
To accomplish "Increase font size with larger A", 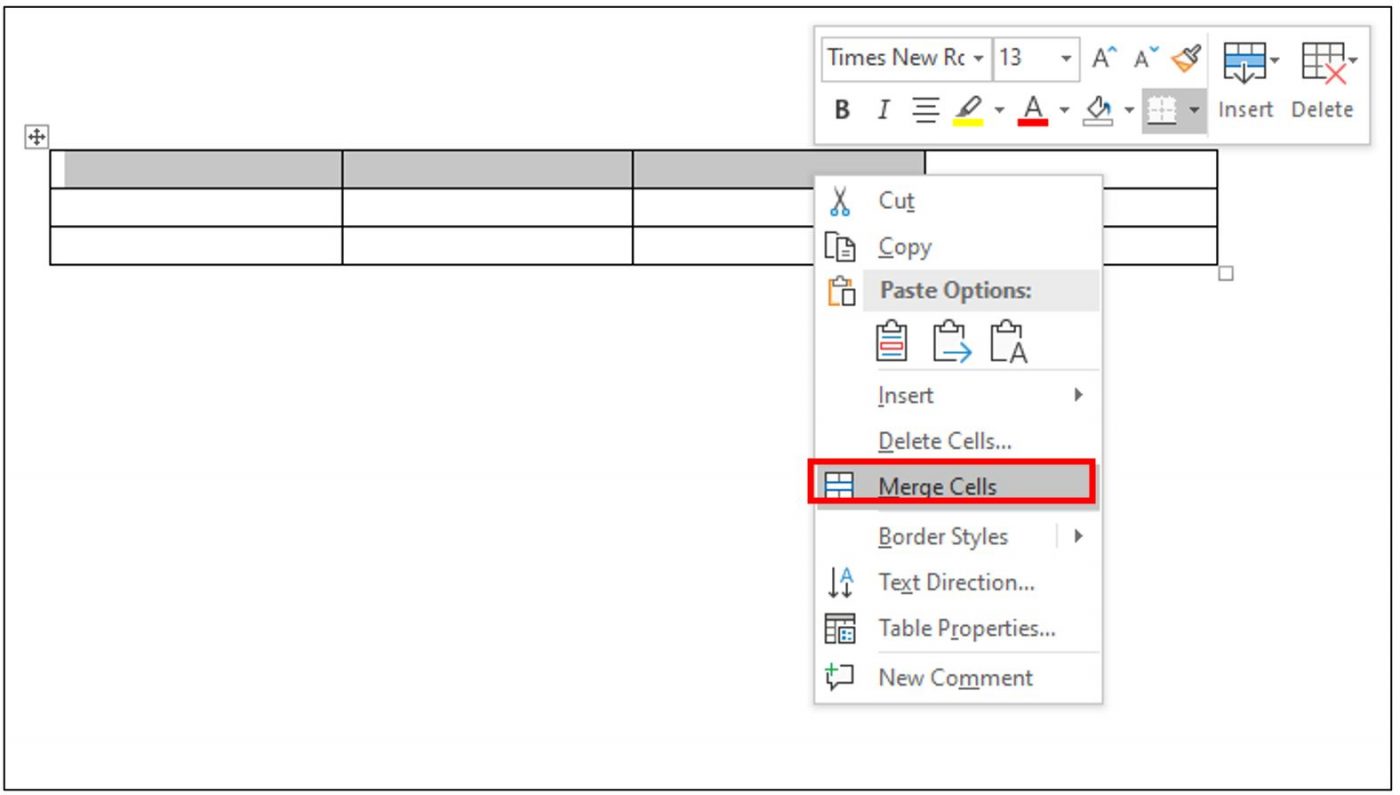I will coord(1103,58).
